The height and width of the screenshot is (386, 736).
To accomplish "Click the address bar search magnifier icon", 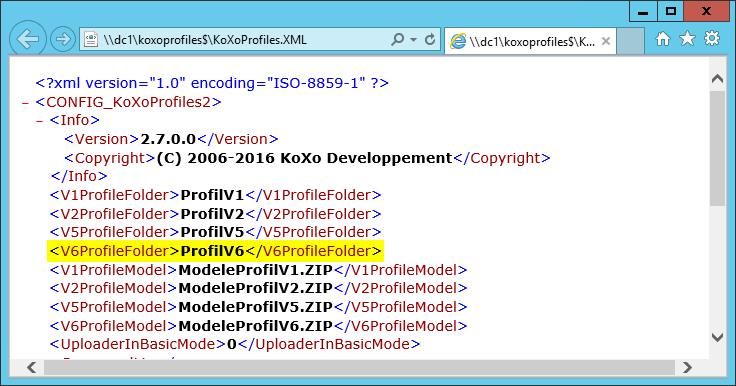I will [x=397, y=39].
